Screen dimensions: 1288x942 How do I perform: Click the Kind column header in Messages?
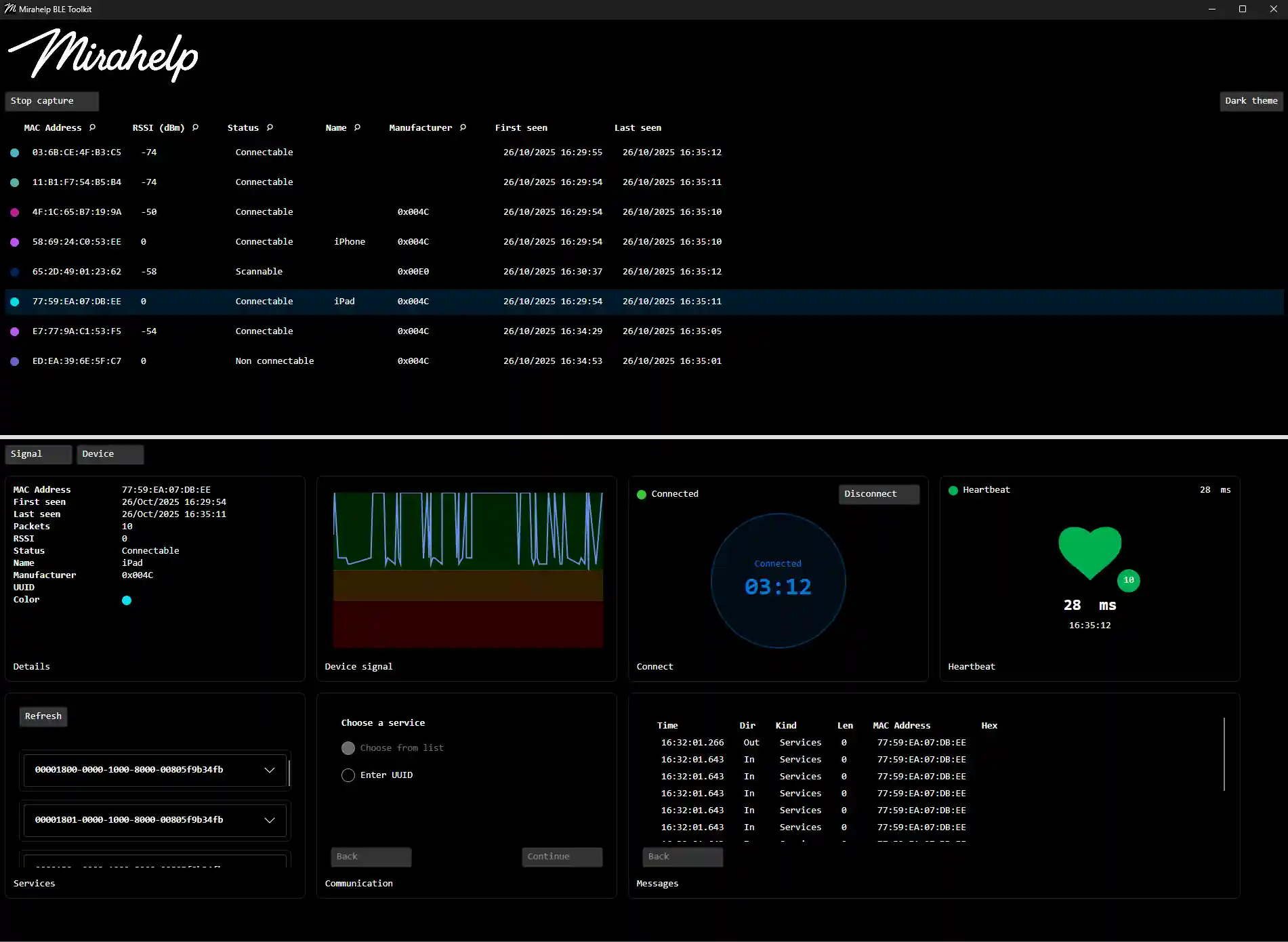pos(786,726)
